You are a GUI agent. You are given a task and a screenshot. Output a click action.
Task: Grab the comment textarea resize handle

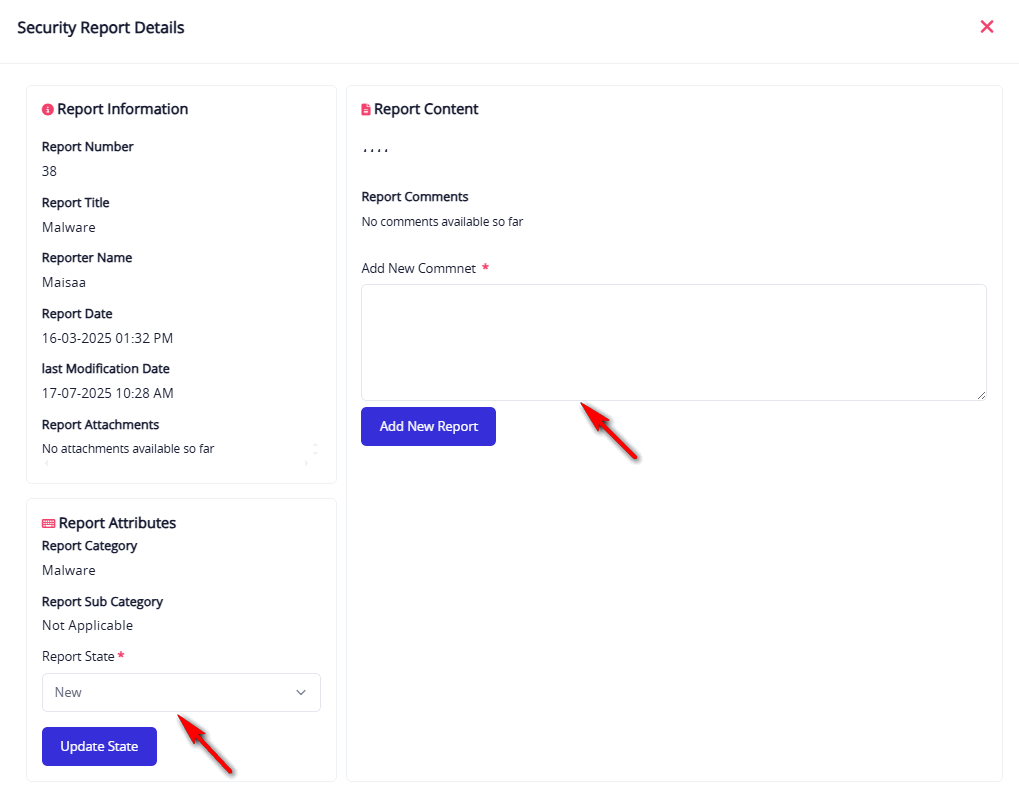(981, 395)
